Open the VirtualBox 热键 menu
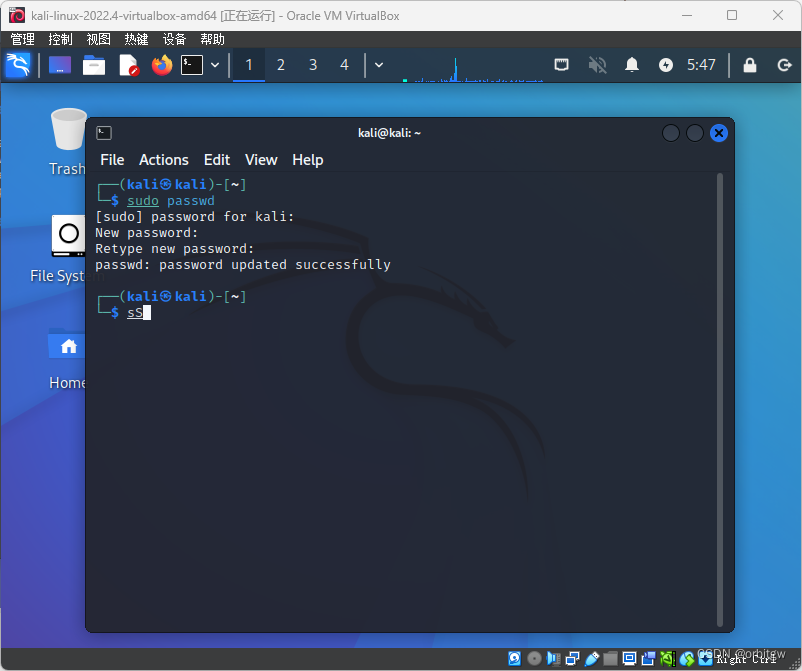 click(136, 39)
